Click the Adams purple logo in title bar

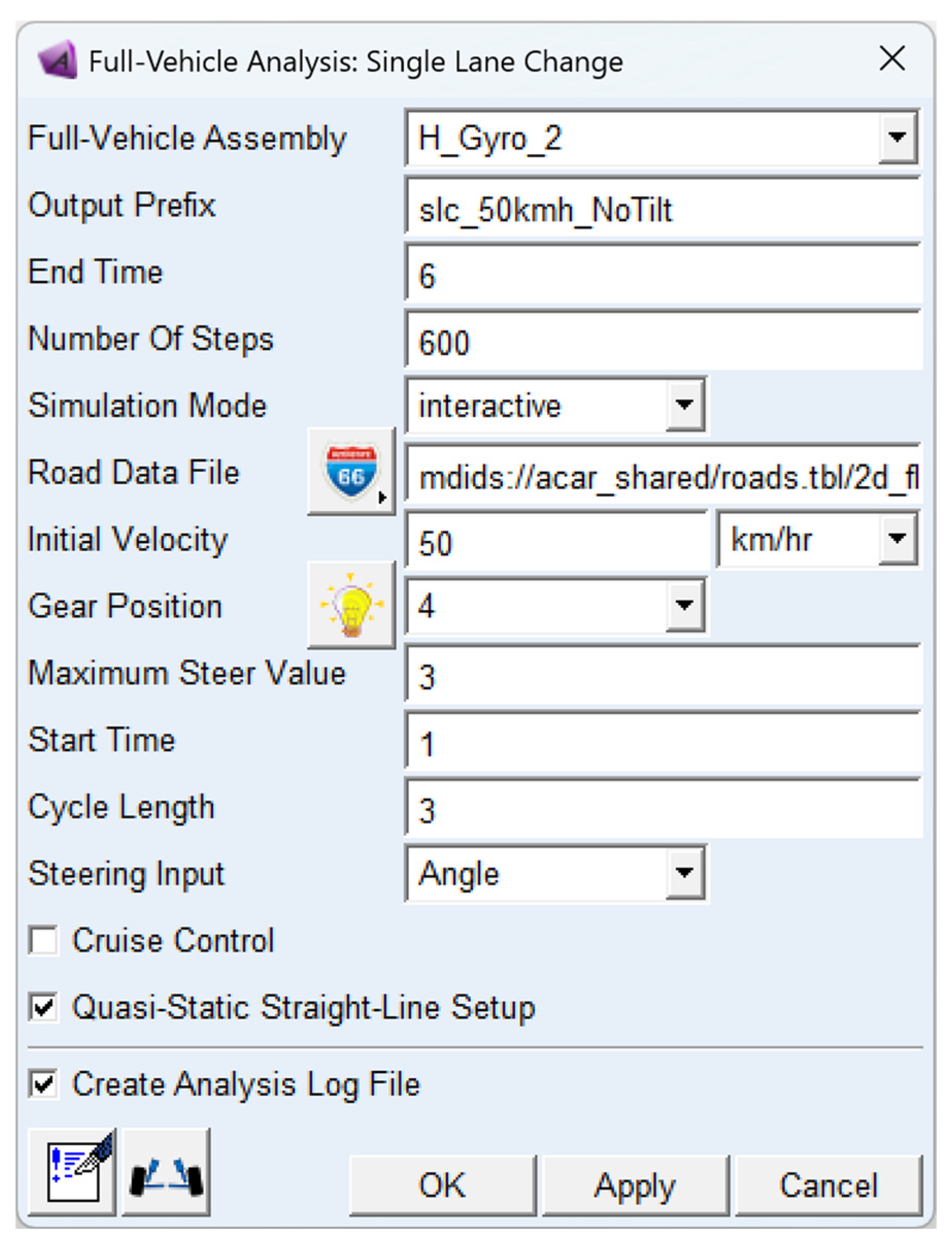[x=57, y=59]
